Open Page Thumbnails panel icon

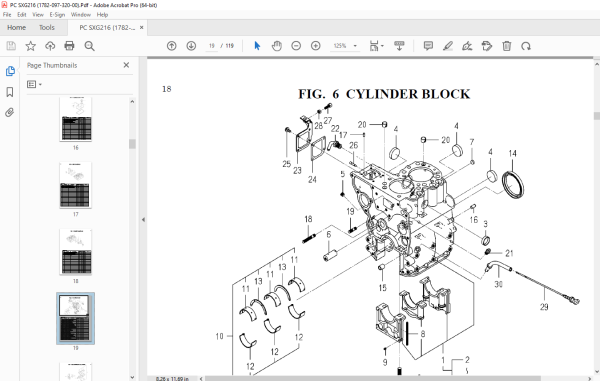[10, 71]
